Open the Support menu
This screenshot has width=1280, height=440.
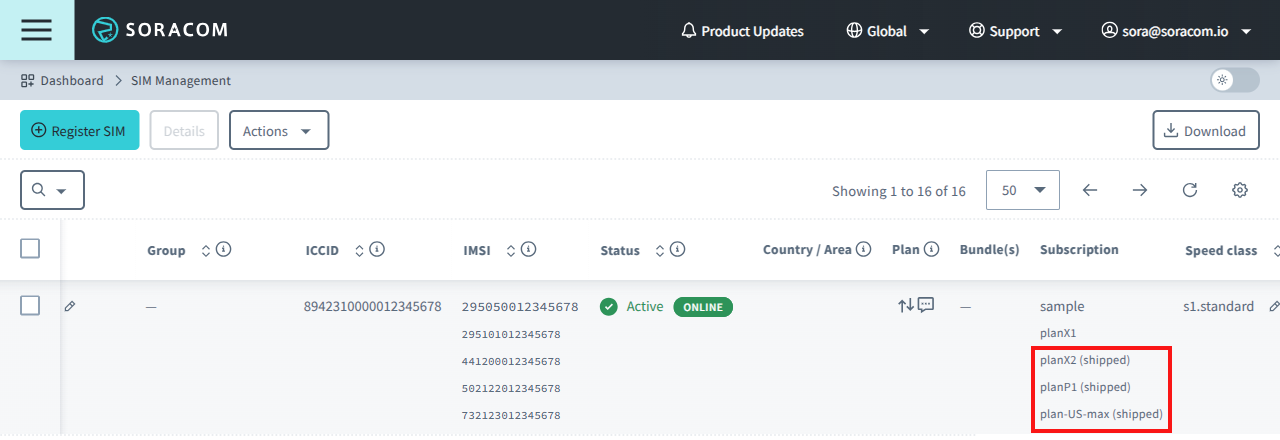(1016, 31)
